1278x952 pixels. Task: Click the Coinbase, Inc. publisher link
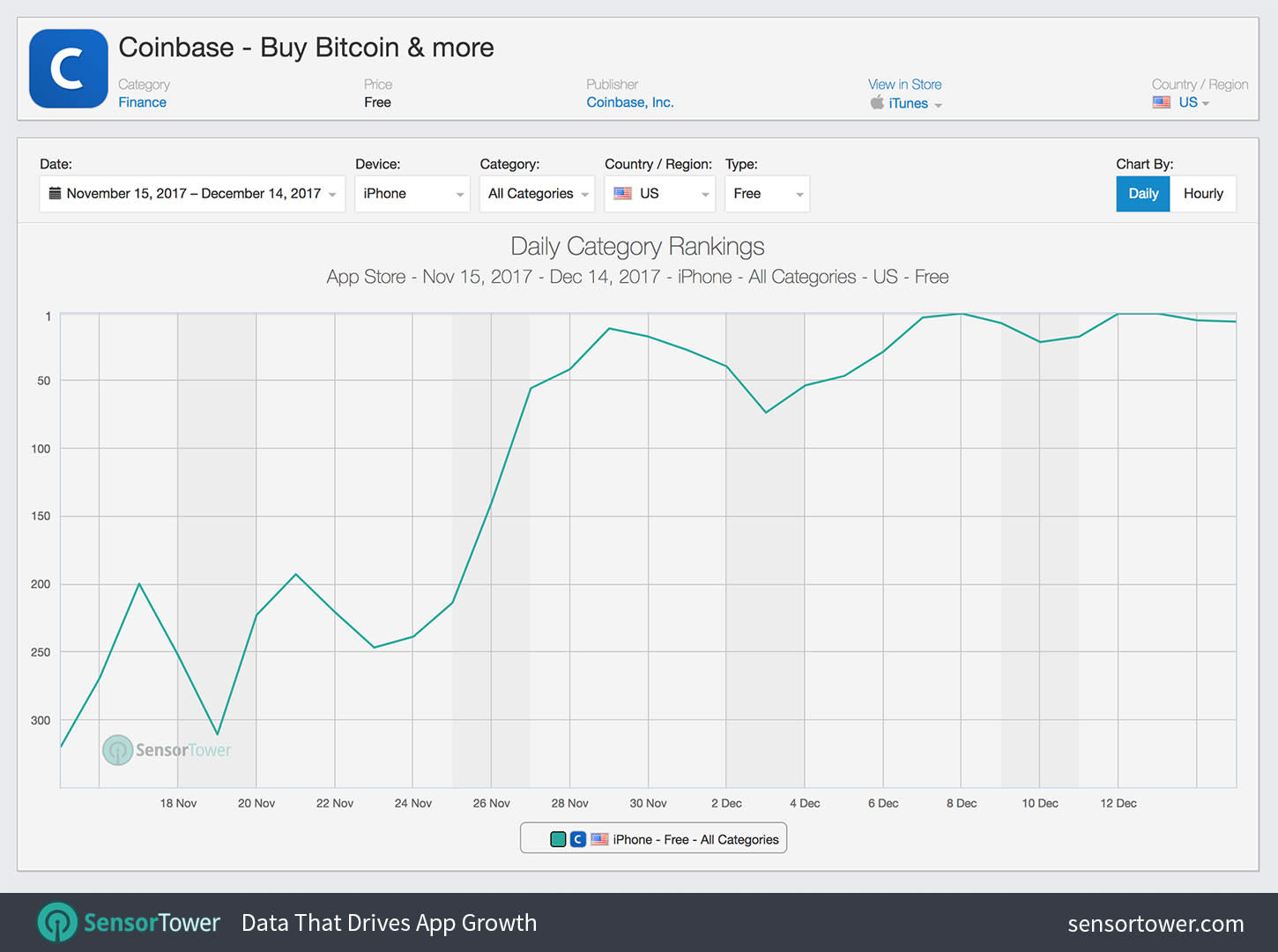tap(629, 101)
